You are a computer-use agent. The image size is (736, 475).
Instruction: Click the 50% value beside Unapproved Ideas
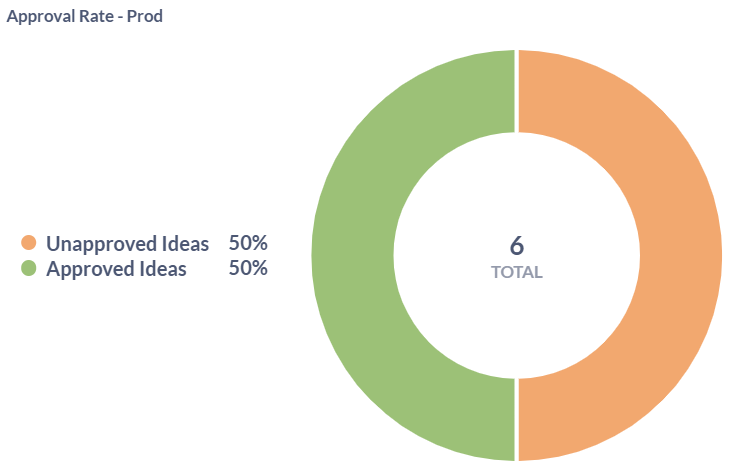[248, 243]
